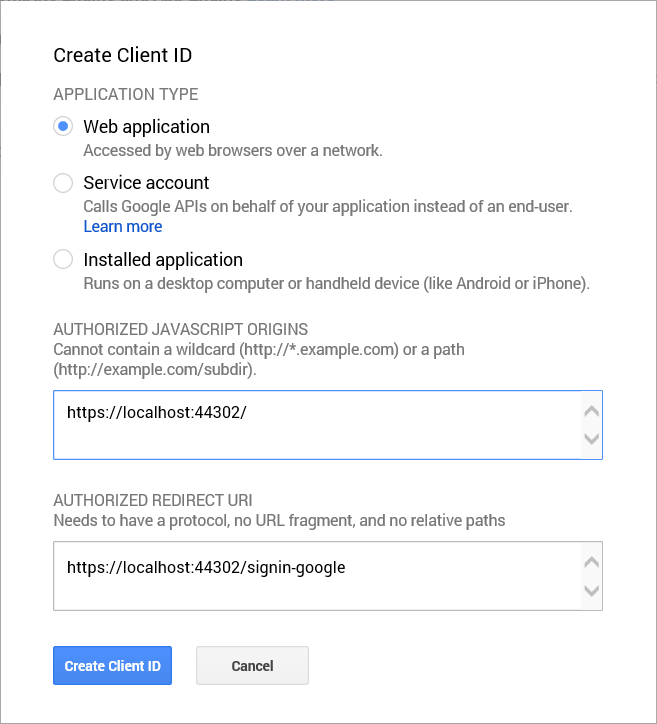Click the Create Client ID button

point(112,666)
